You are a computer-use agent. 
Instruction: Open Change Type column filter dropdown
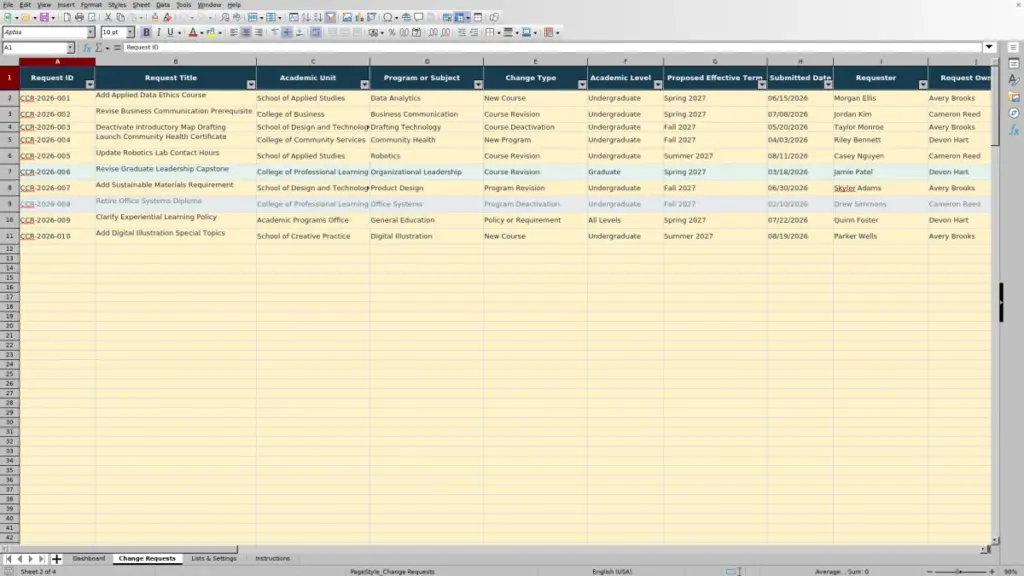coord(582,85)
